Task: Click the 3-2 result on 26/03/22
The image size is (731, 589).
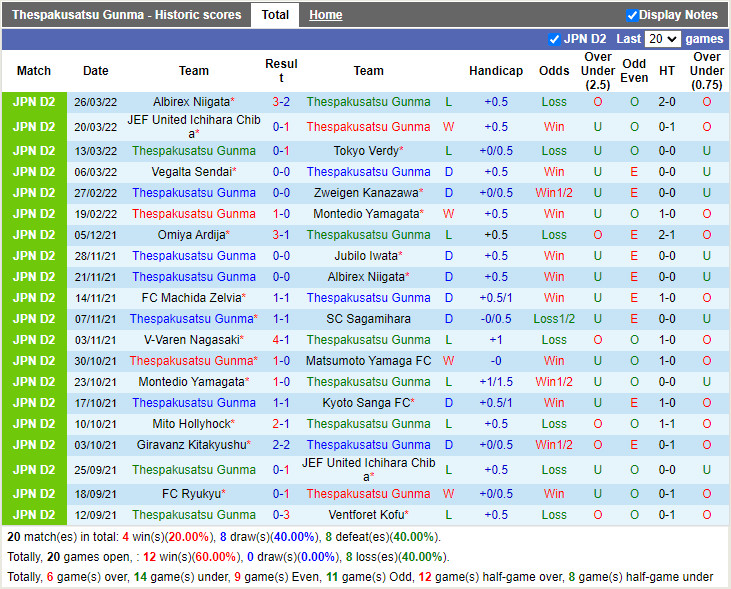Action: (281, 102)
